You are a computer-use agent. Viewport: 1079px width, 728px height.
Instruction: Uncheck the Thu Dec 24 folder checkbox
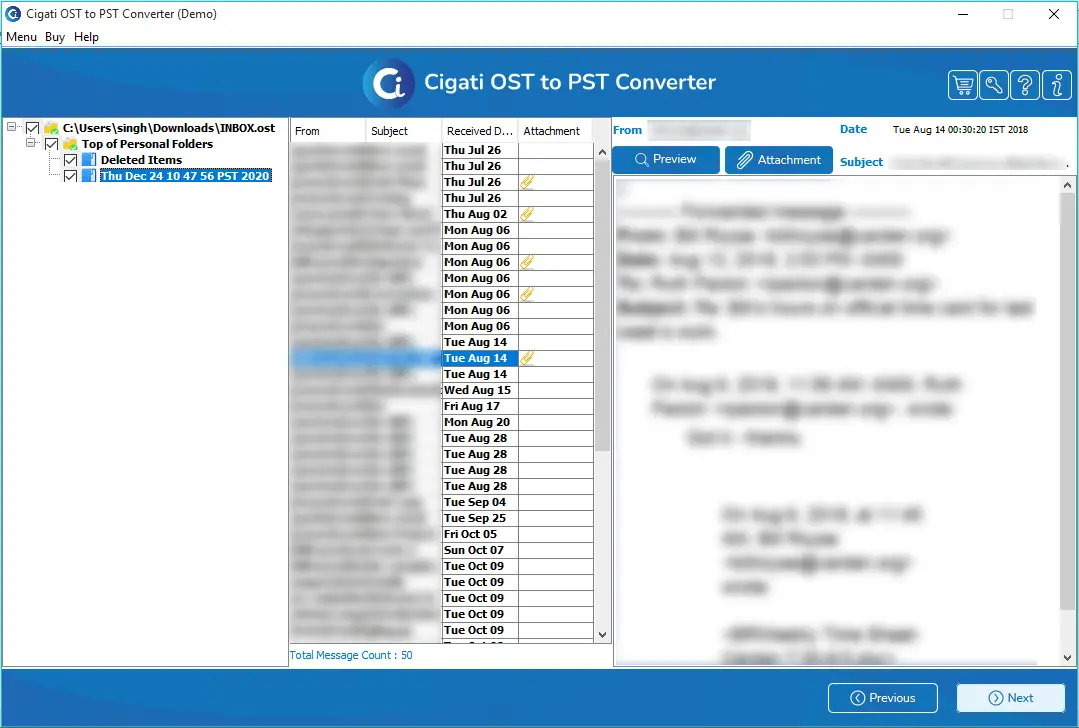coord(70,176)
